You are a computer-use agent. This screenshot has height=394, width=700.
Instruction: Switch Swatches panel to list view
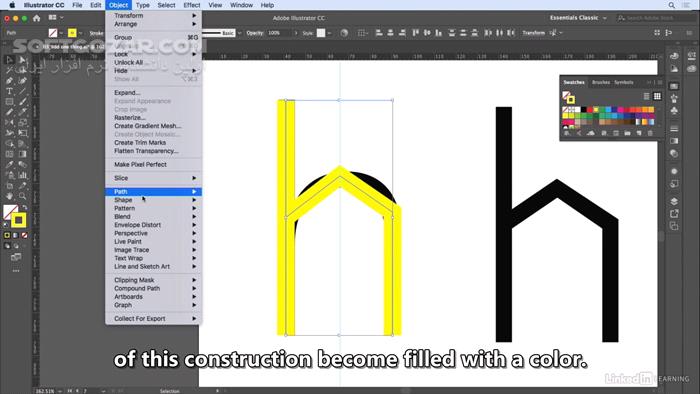[x=646, y=96]
